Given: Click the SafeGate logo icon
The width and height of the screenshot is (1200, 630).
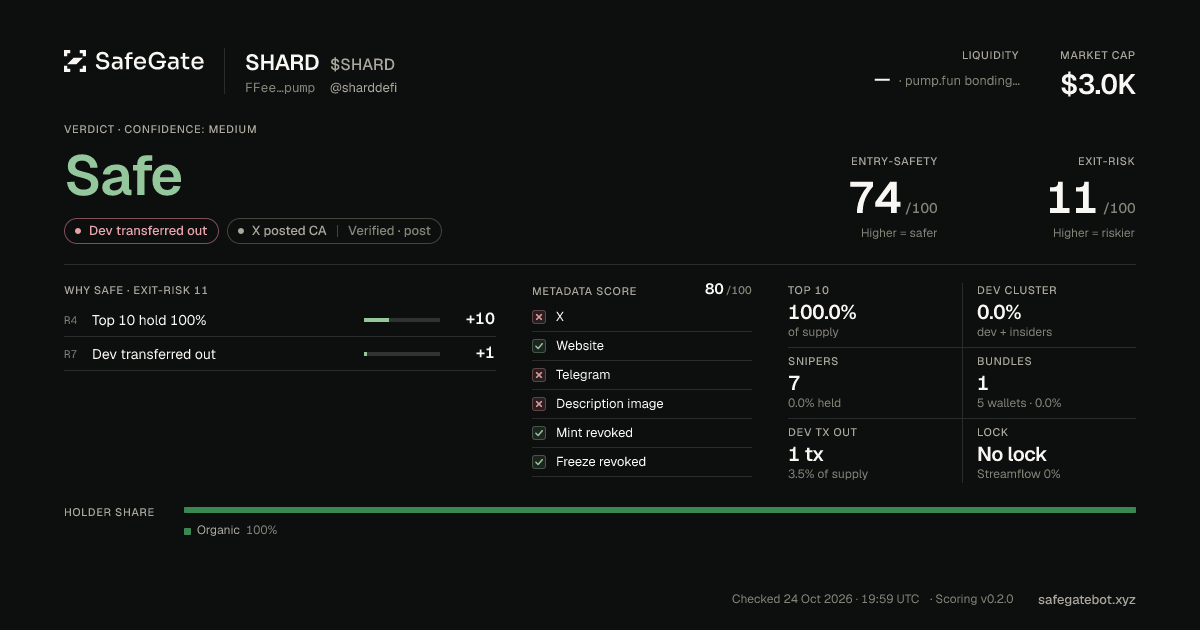Looking at the screenshot, I should pos(75,61).
